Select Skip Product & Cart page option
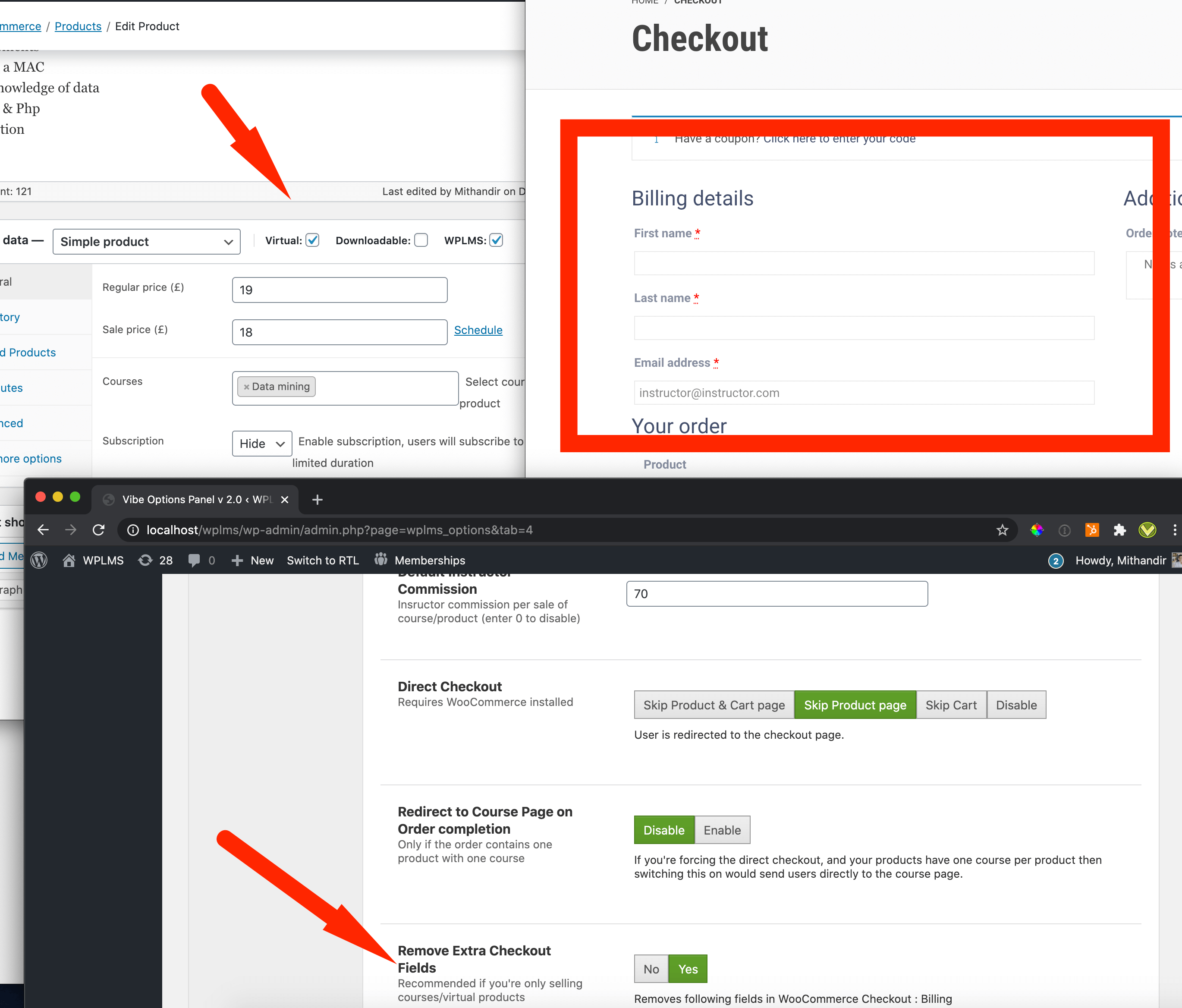1182x1008 pixels. [714, 705]
